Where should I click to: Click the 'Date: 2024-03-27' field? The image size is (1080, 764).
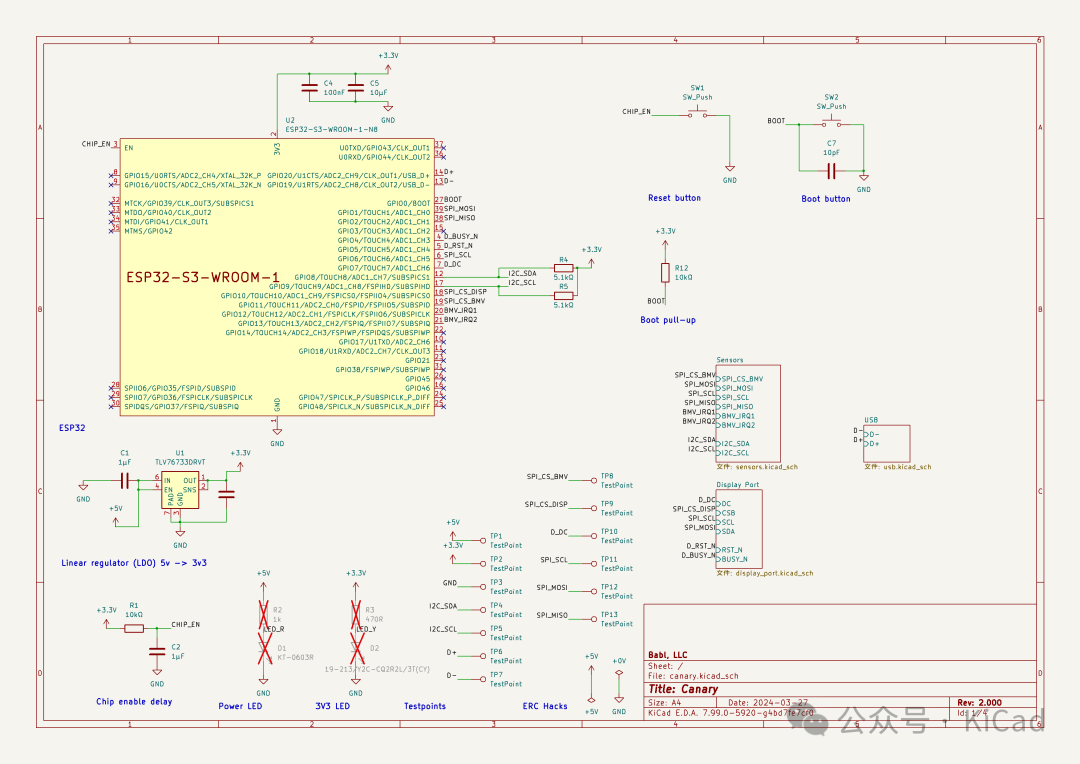tap(768, 703)
